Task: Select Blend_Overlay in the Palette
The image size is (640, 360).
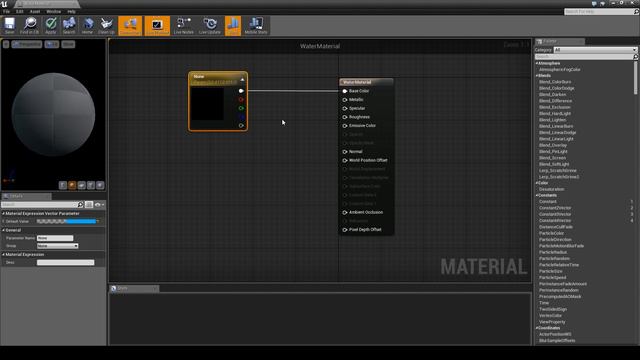Action: [x=553, y=145]
